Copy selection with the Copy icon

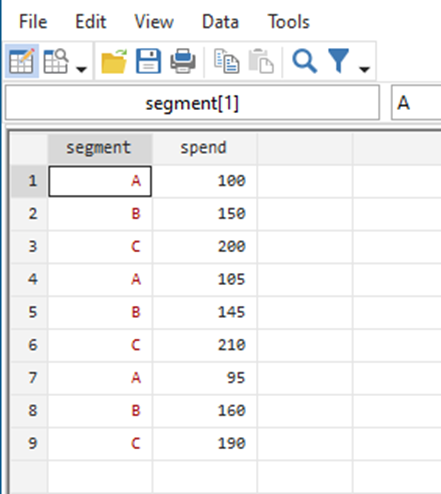coord(227,61)
